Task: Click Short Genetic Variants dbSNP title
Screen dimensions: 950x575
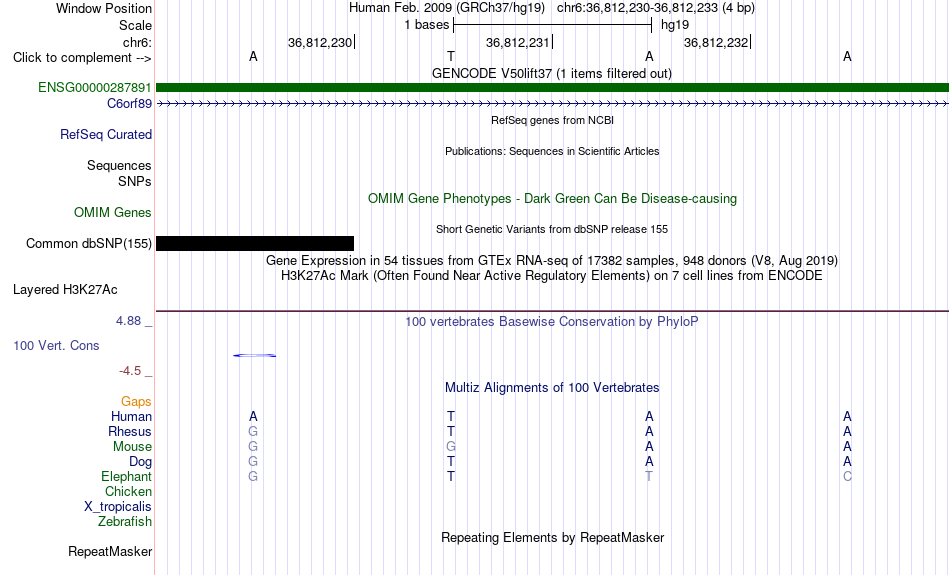Action: (552, 229)
